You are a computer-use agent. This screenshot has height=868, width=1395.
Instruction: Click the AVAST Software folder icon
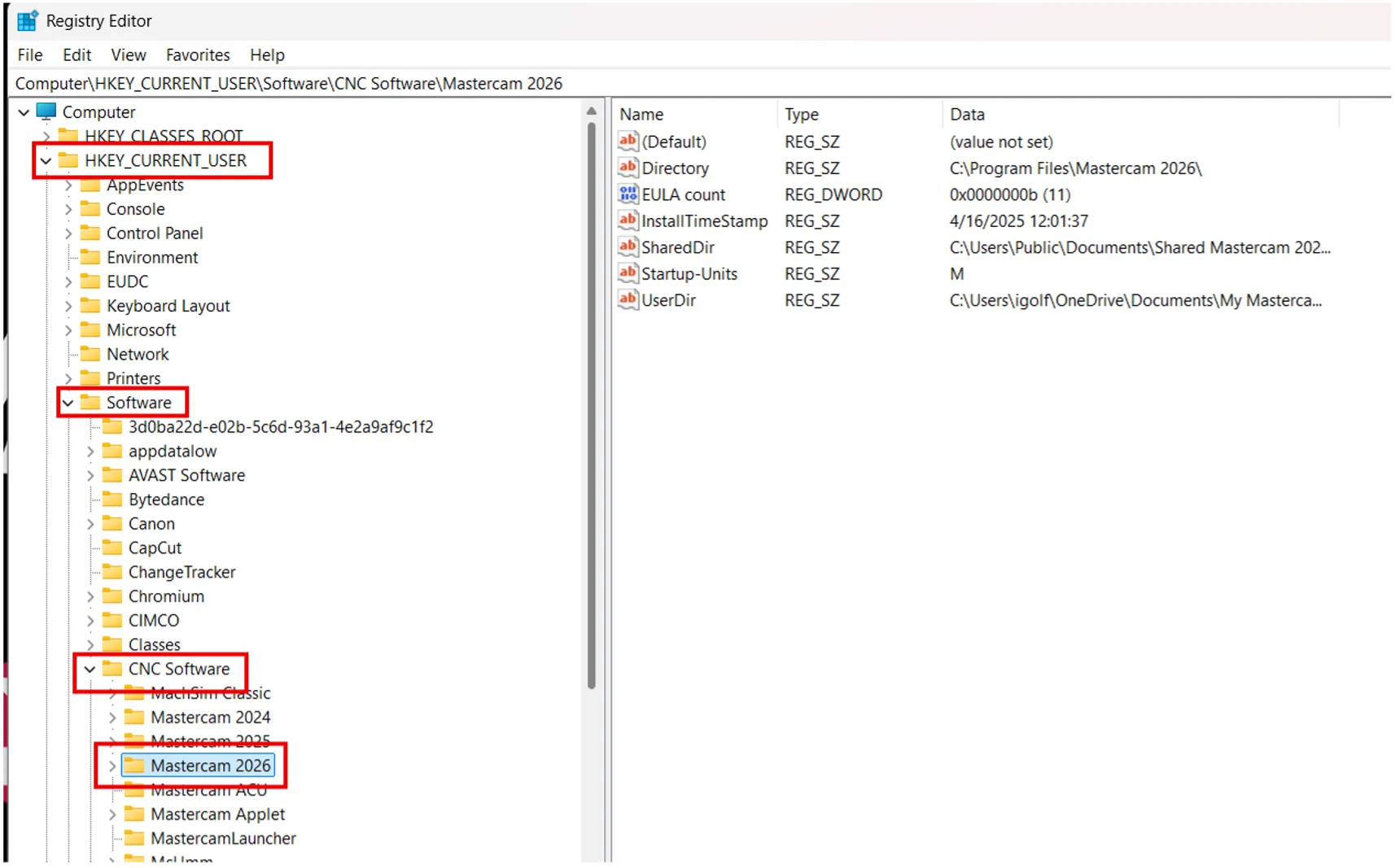(x=112, y=475)
